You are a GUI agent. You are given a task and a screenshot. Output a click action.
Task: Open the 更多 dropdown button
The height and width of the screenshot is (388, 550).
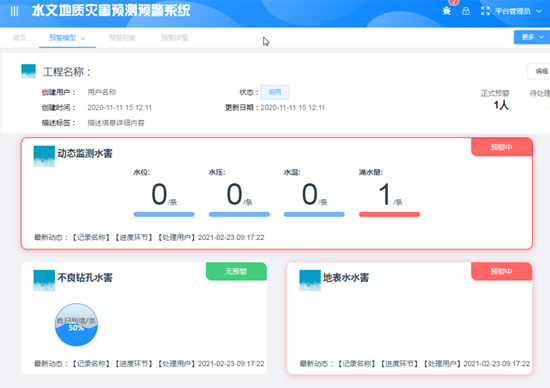tap(532, 37)
